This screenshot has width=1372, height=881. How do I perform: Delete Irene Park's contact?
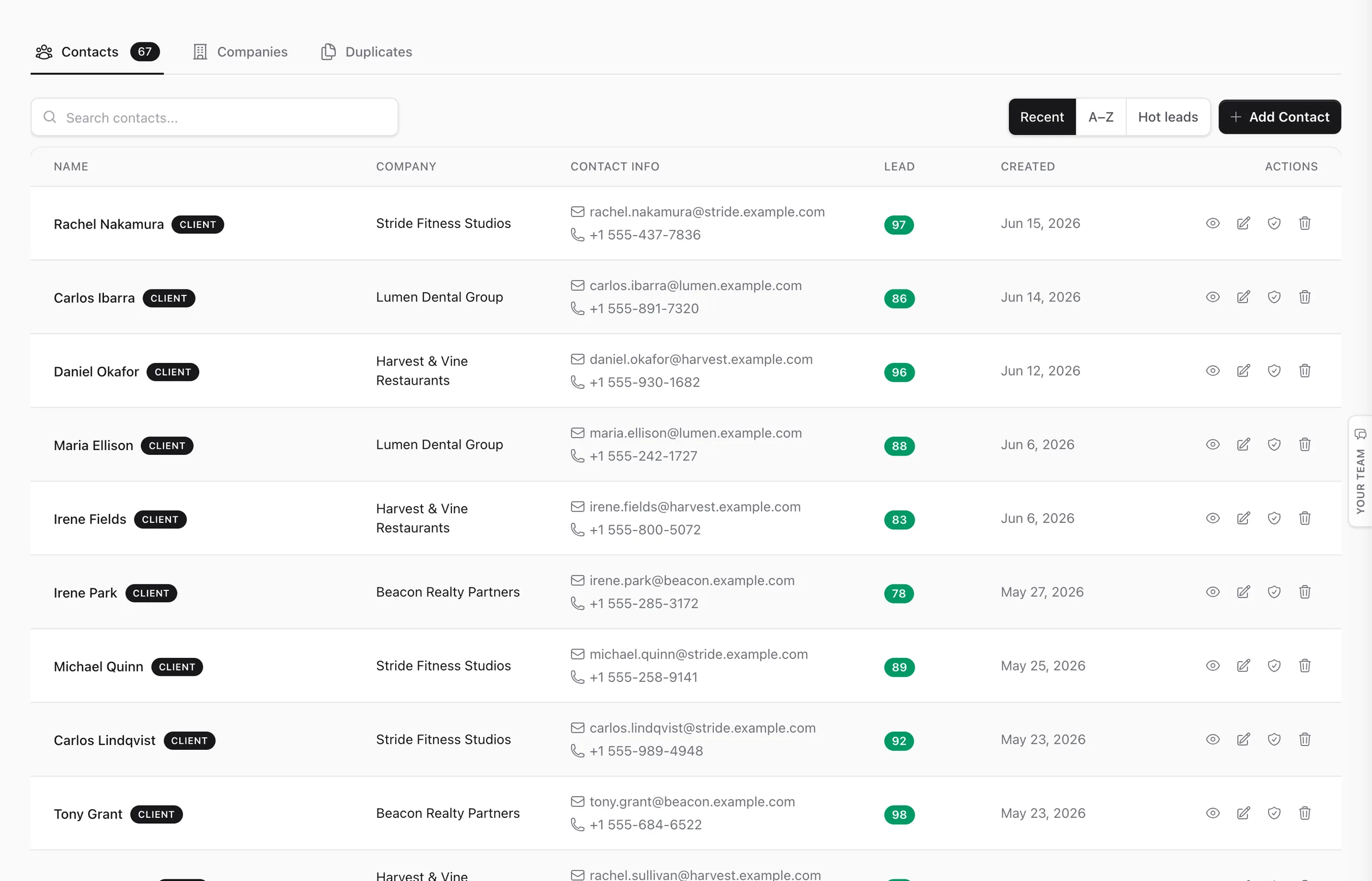(1304, 592)
